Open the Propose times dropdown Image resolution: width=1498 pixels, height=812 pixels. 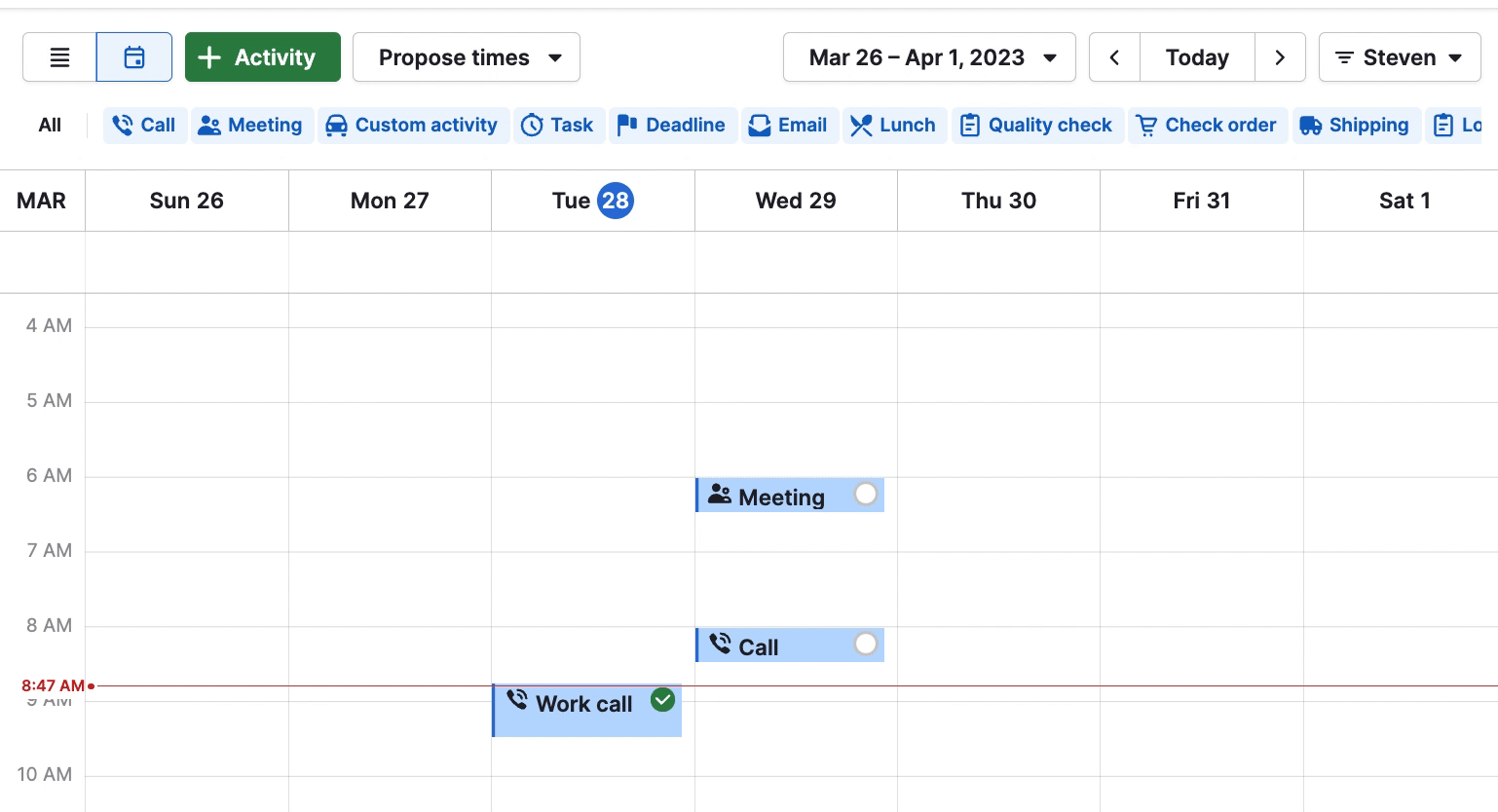pyautogui.click(x=466, y=56)
